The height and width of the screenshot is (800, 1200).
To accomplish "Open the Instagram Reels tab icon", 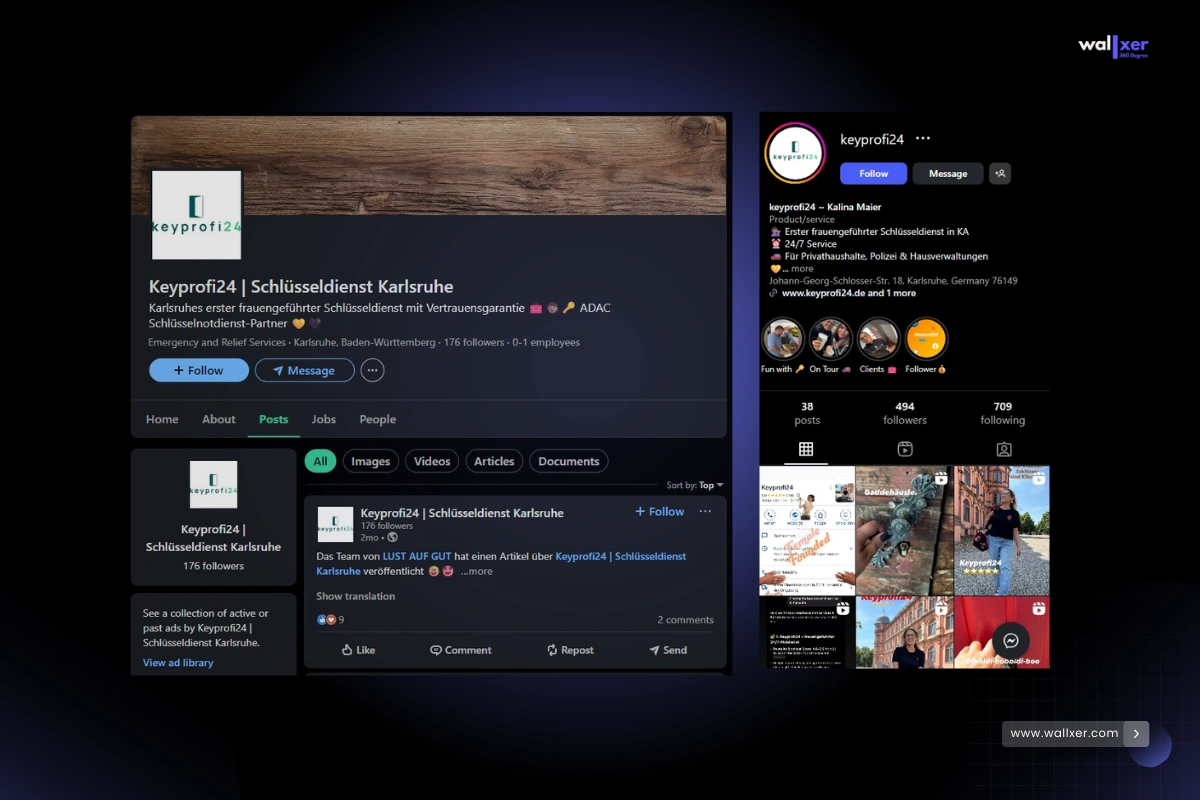I will point(905,449).
